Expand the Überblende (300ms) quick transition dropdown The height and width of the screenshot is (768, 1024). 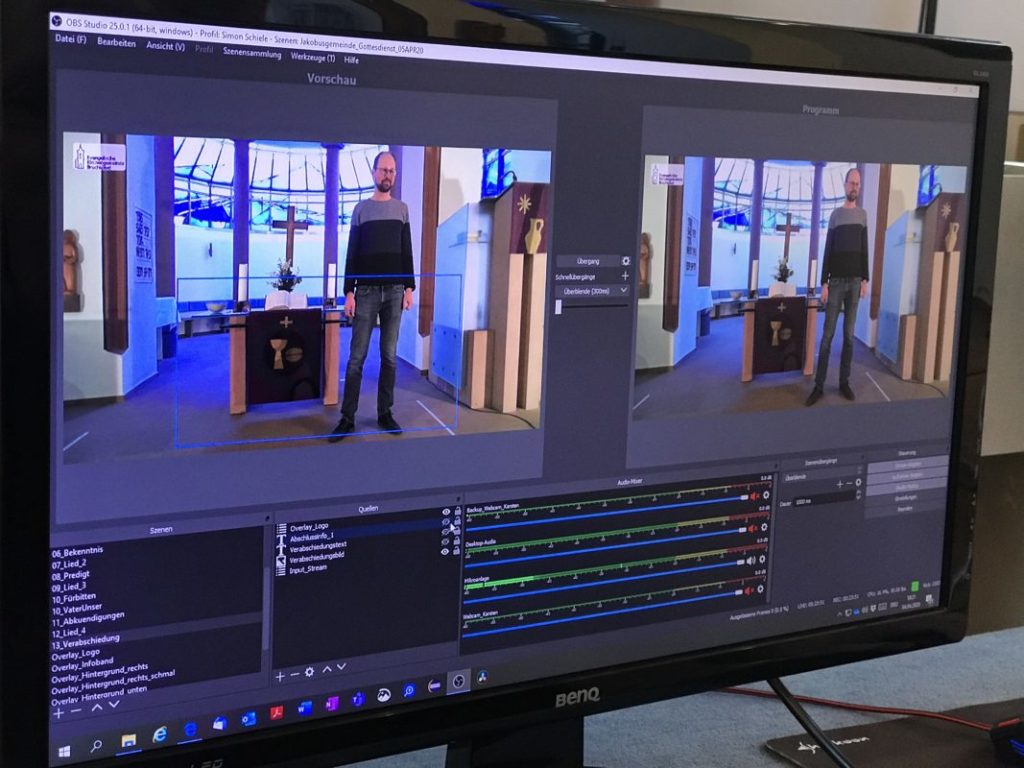592,291
